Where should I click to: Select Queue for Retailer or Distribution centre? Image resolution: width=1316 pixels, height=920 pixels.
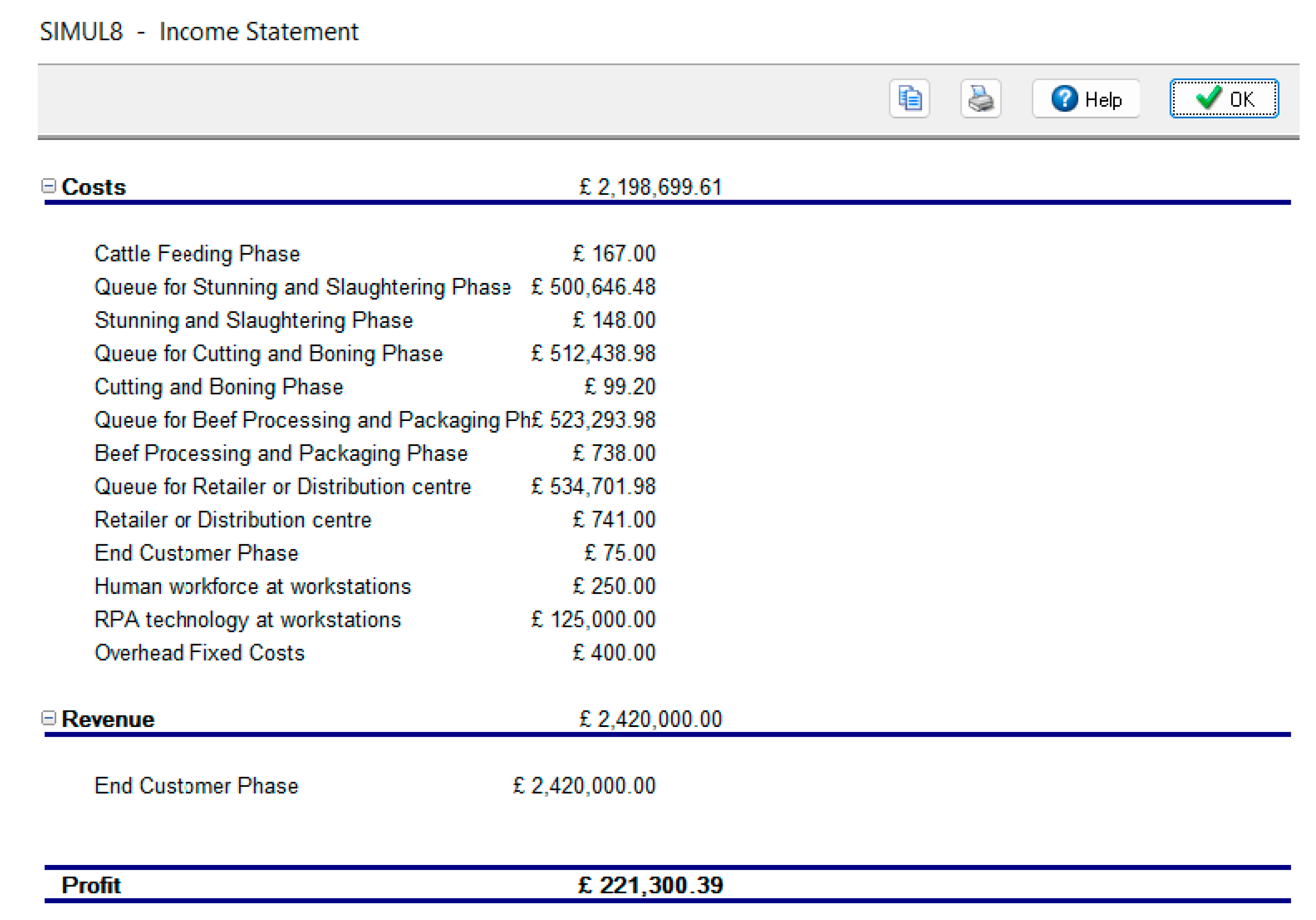click(x=283, y=486)
